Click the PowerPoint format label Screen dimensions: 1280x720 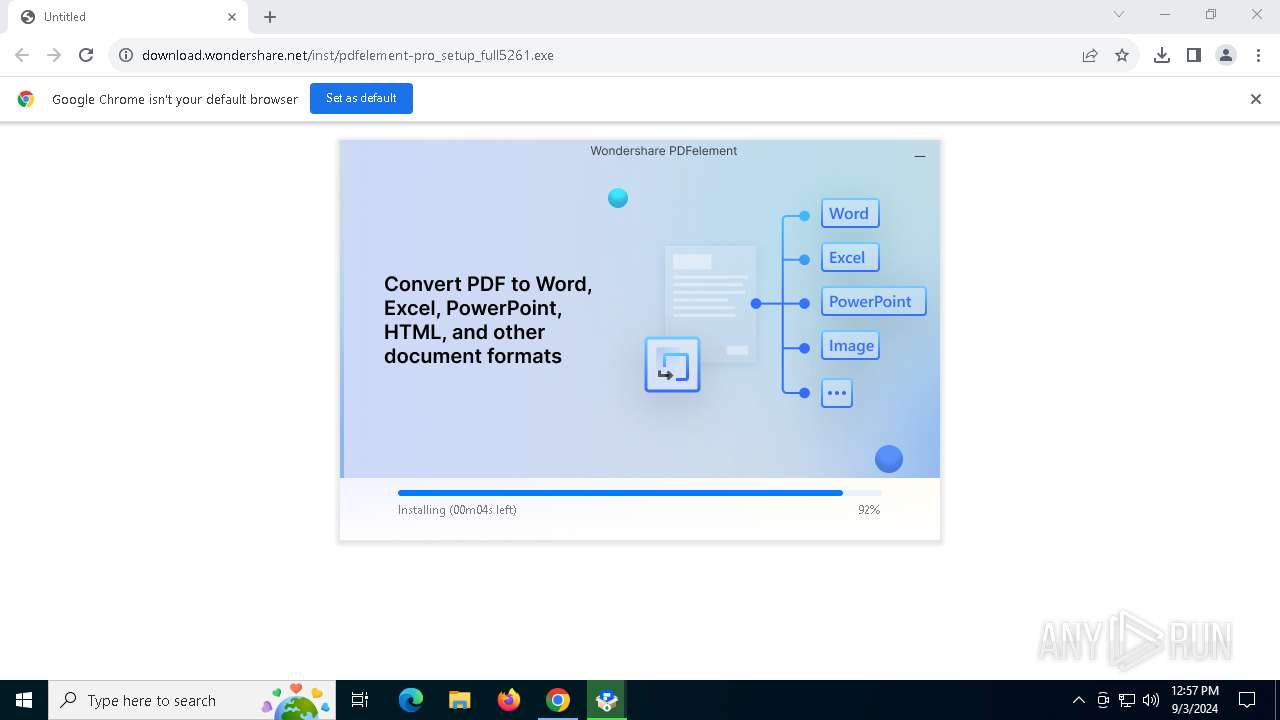point(873,301)
